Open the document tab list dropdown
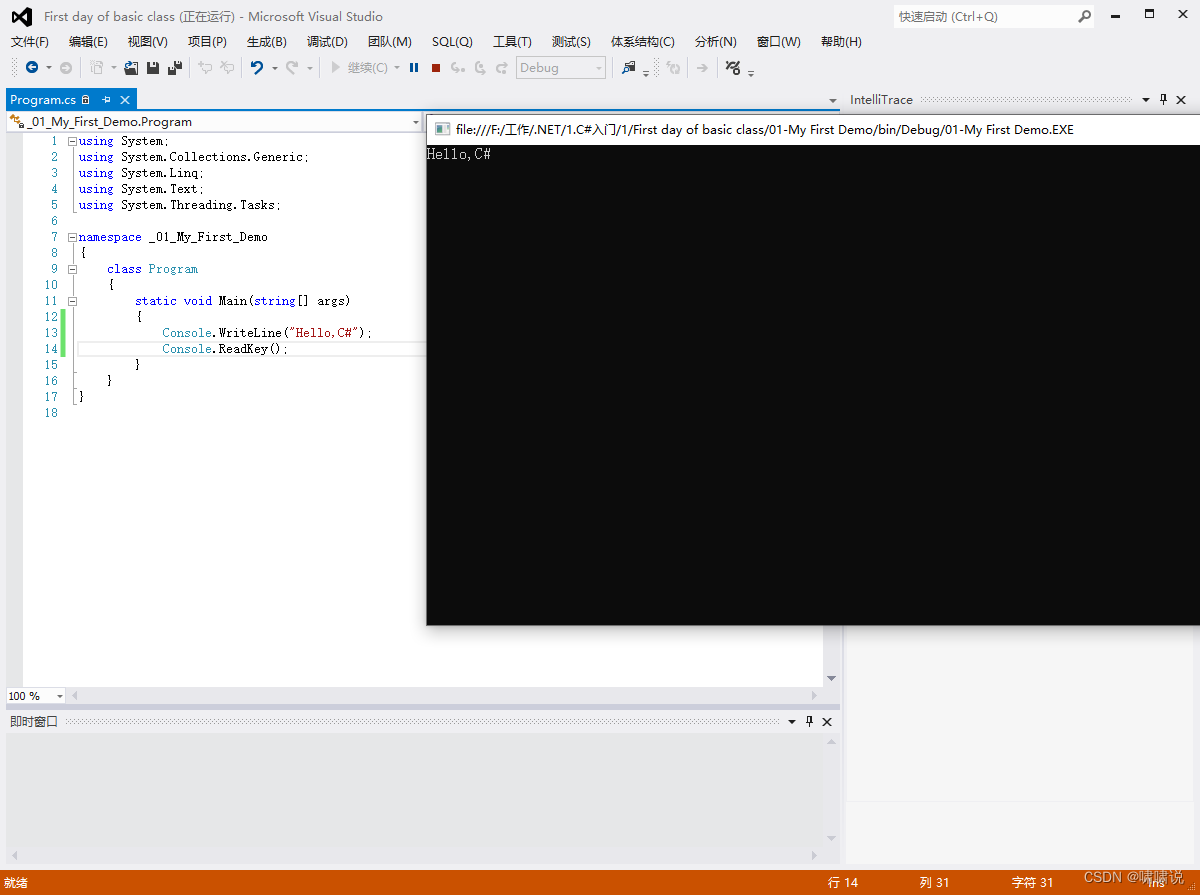This screenshot has width=1200, height=895. coord(833,100)
